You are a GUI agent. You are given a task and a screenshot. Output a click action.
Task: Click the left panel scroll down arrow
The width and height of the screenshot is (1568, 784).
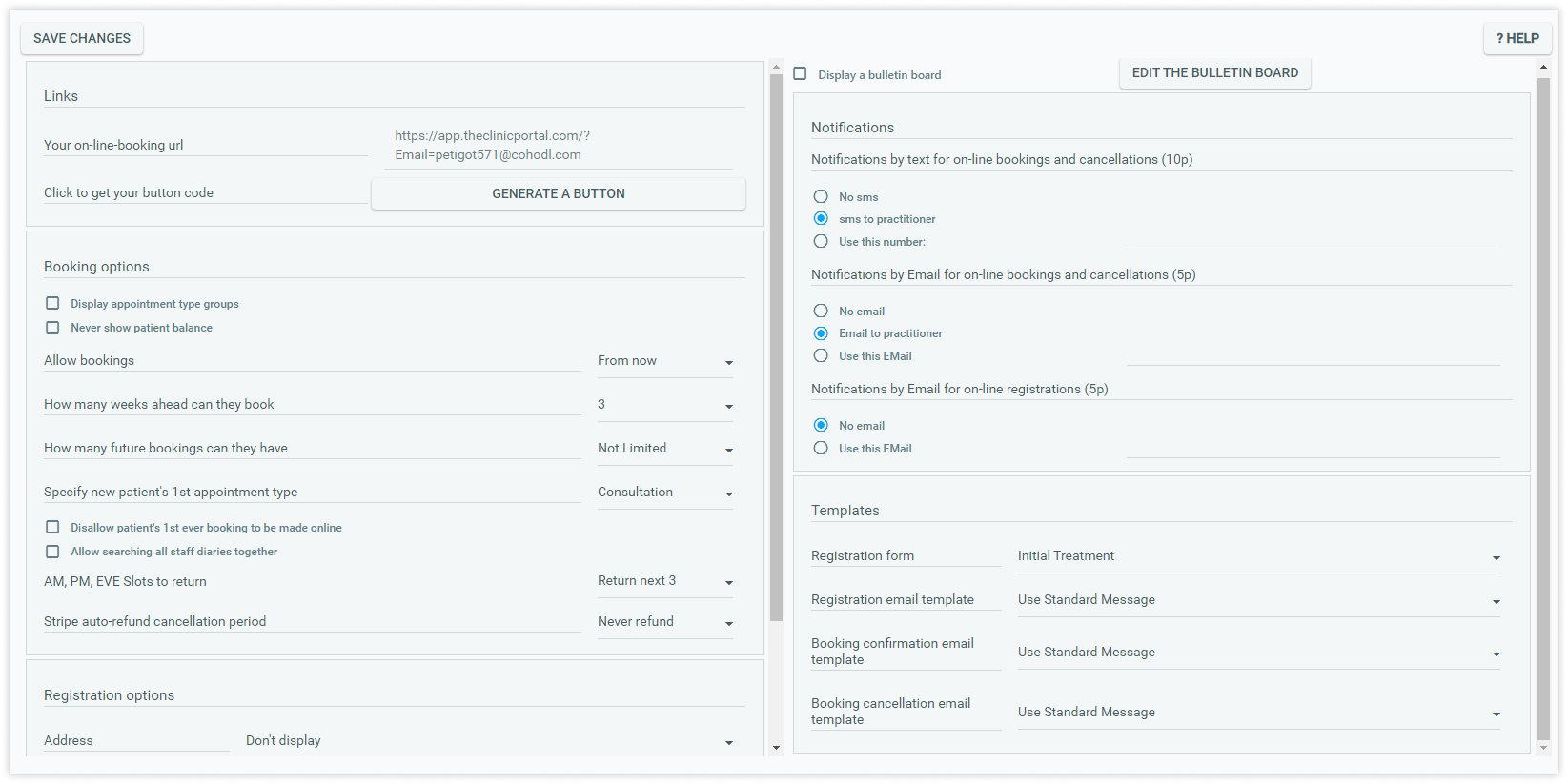pos(776,748)
